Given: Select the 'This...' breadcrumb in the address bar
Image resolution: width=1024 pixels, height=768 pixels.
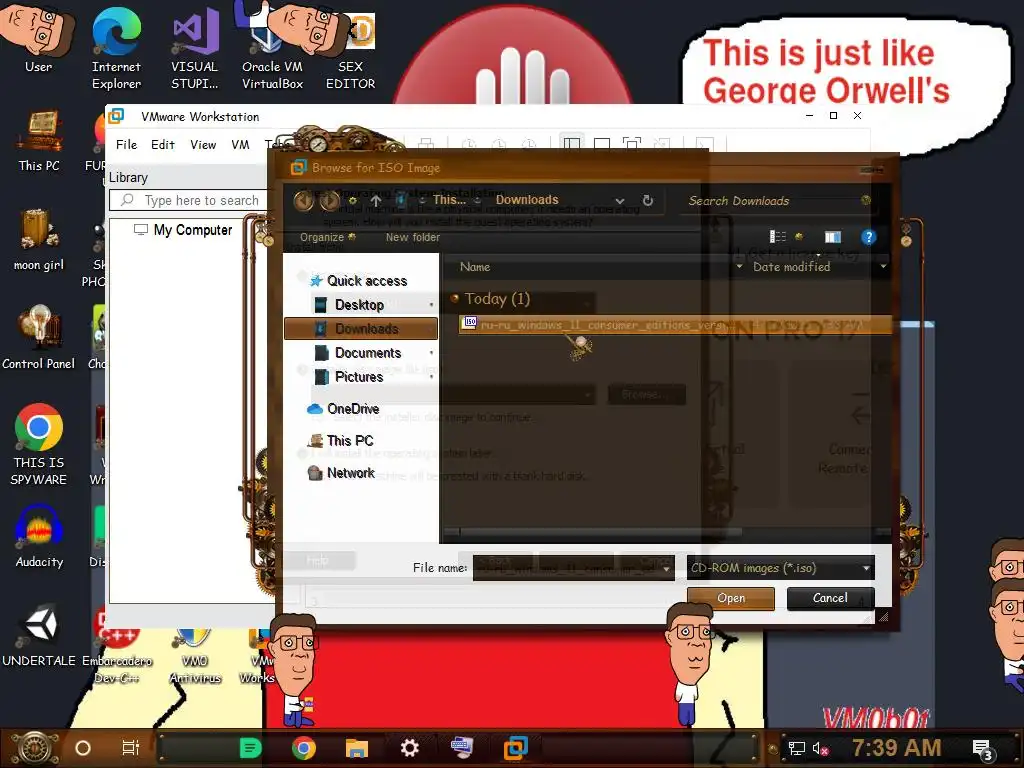Looking at the screenshot, I should tap(449, 200).
